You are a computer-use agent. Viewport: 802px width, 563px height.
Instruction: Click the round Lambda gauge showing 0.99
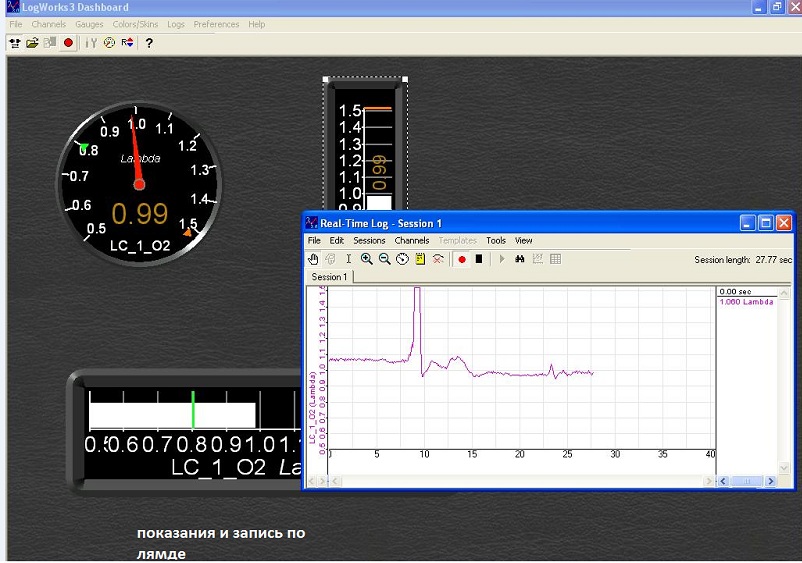[138, 182]
